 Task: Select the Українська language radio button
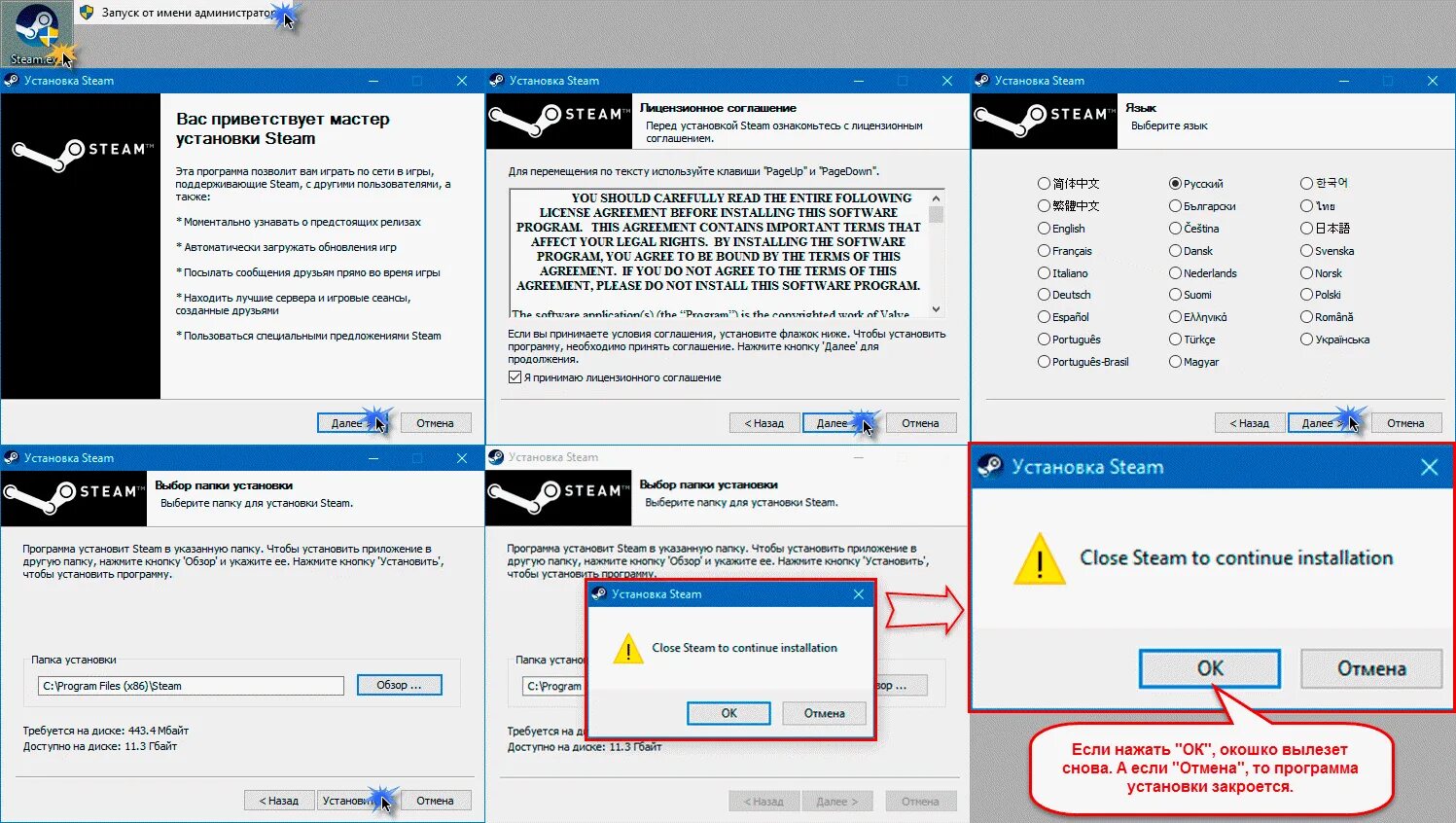(1306, 340)
